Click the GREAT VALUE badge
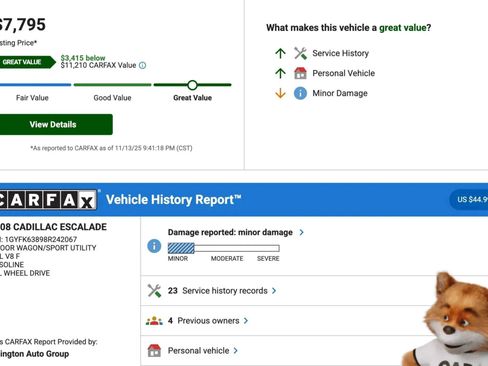Viewport: 488px width, 366px height. (x=27, y=62)
